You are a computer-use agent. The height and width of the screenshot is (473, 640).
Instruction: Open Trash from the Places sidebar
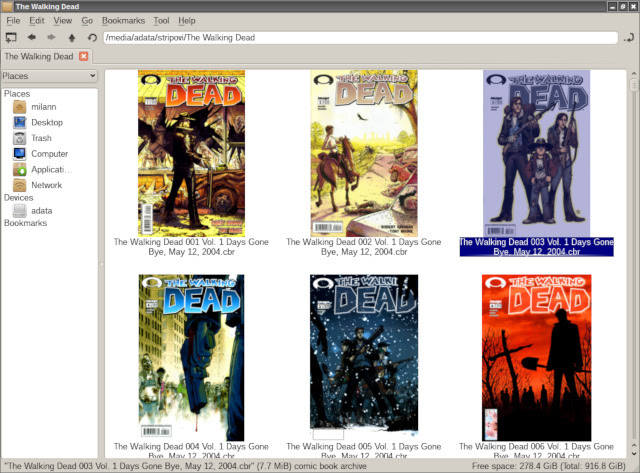click(40, 138)
